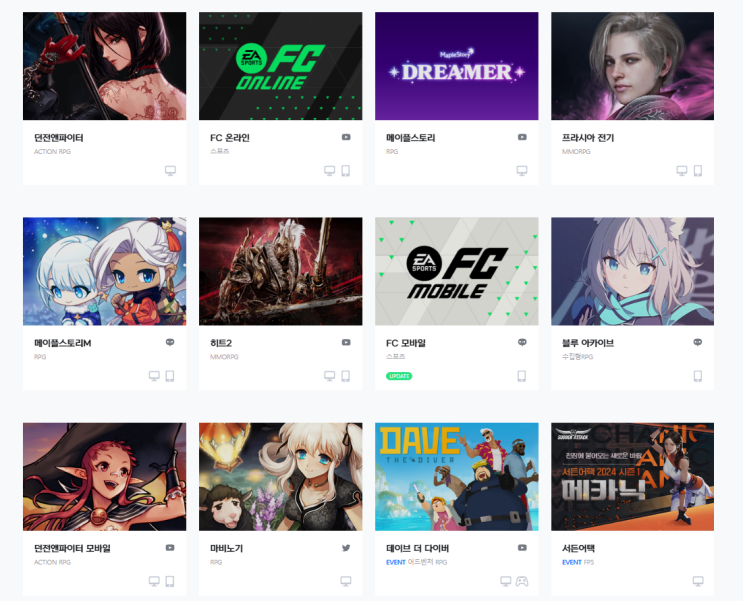This screenshot has height=601, width=743.
Task: Open the chat bubble icon on FC 모바일 card
Action: (522, 342)
